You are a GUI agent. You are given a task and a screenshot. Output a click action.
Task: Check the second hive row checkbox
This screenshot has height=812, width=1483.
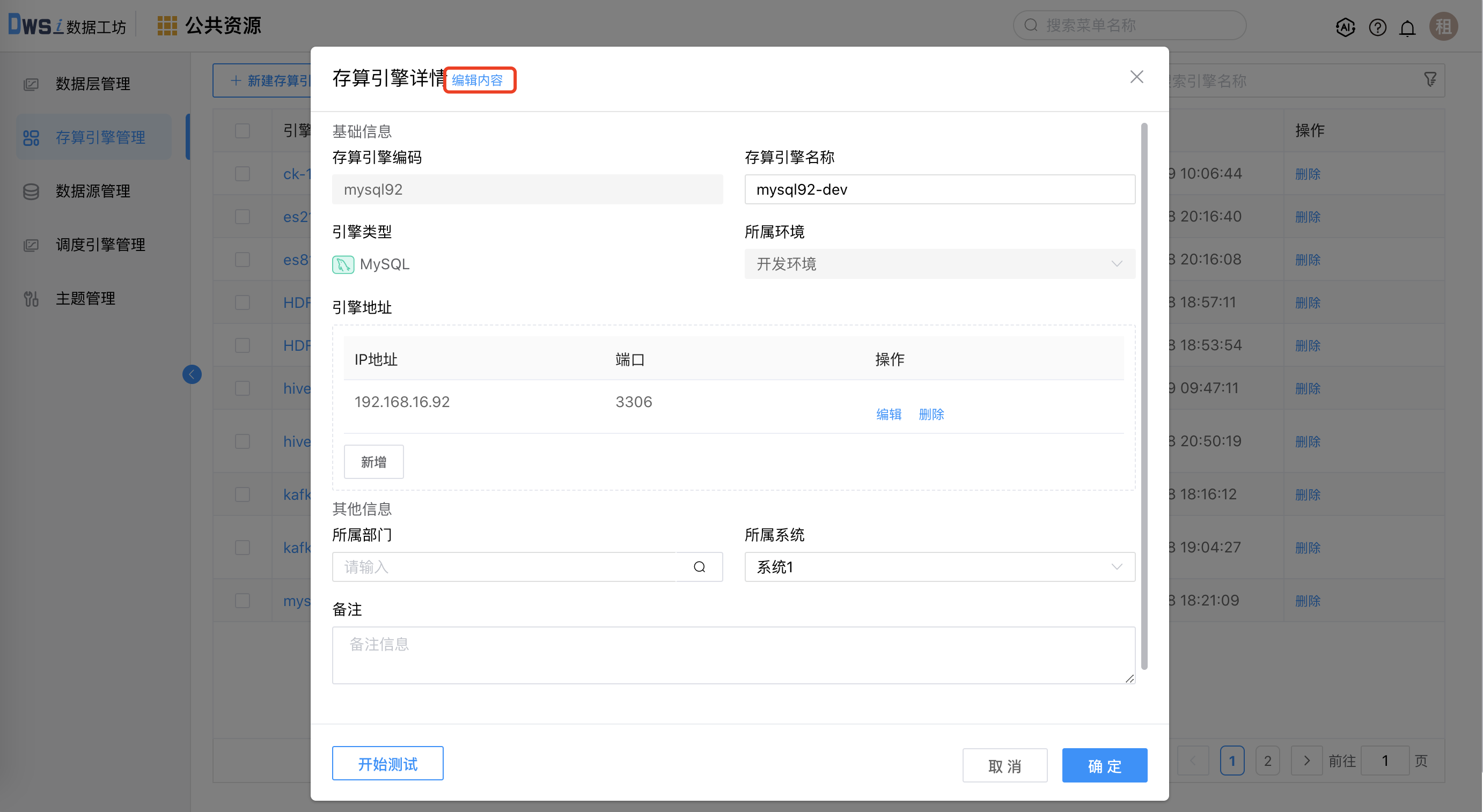click(x=243, y=441)
